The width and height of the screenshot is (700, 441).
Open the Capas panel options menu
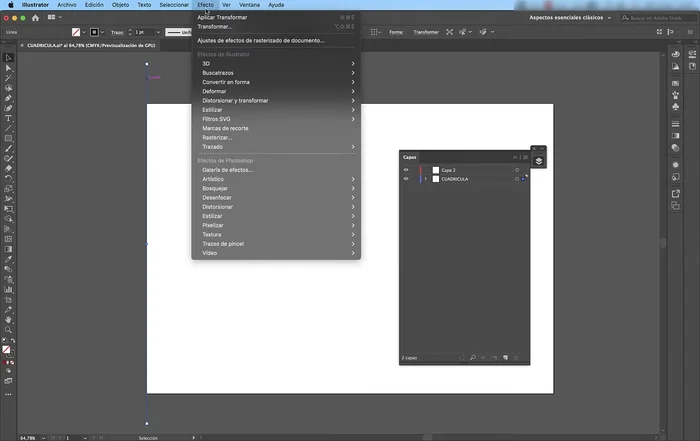pos(525,157)
